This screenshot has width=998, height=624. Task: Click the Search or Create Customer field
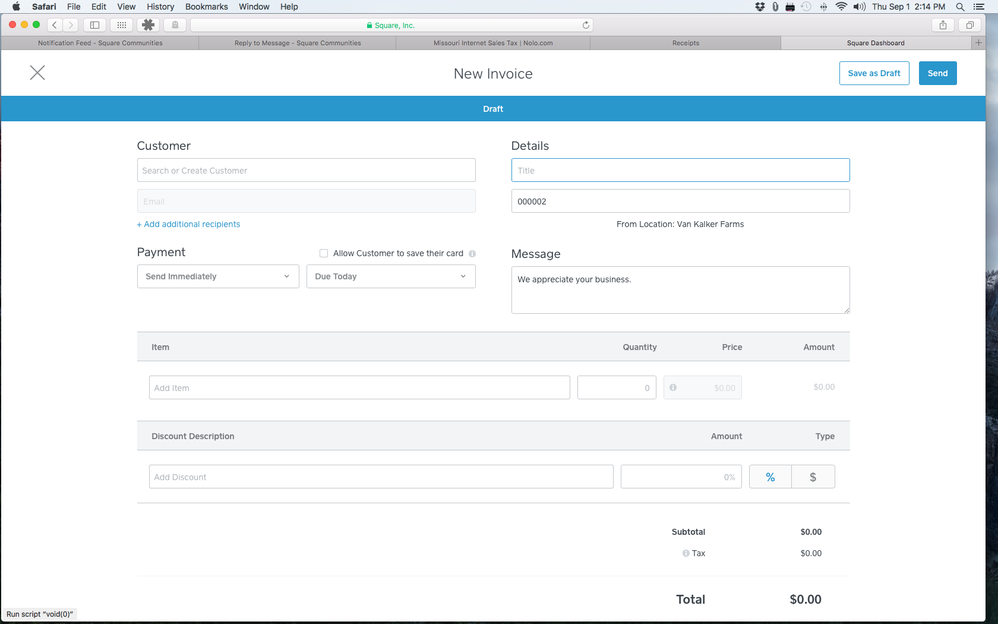(x=306, y=171)
